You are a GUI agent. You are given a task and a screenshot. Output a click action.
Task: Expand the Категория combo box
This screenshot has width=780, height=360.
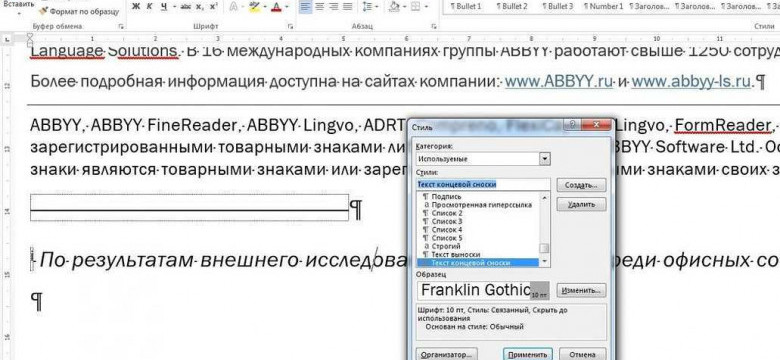(546, 159)
